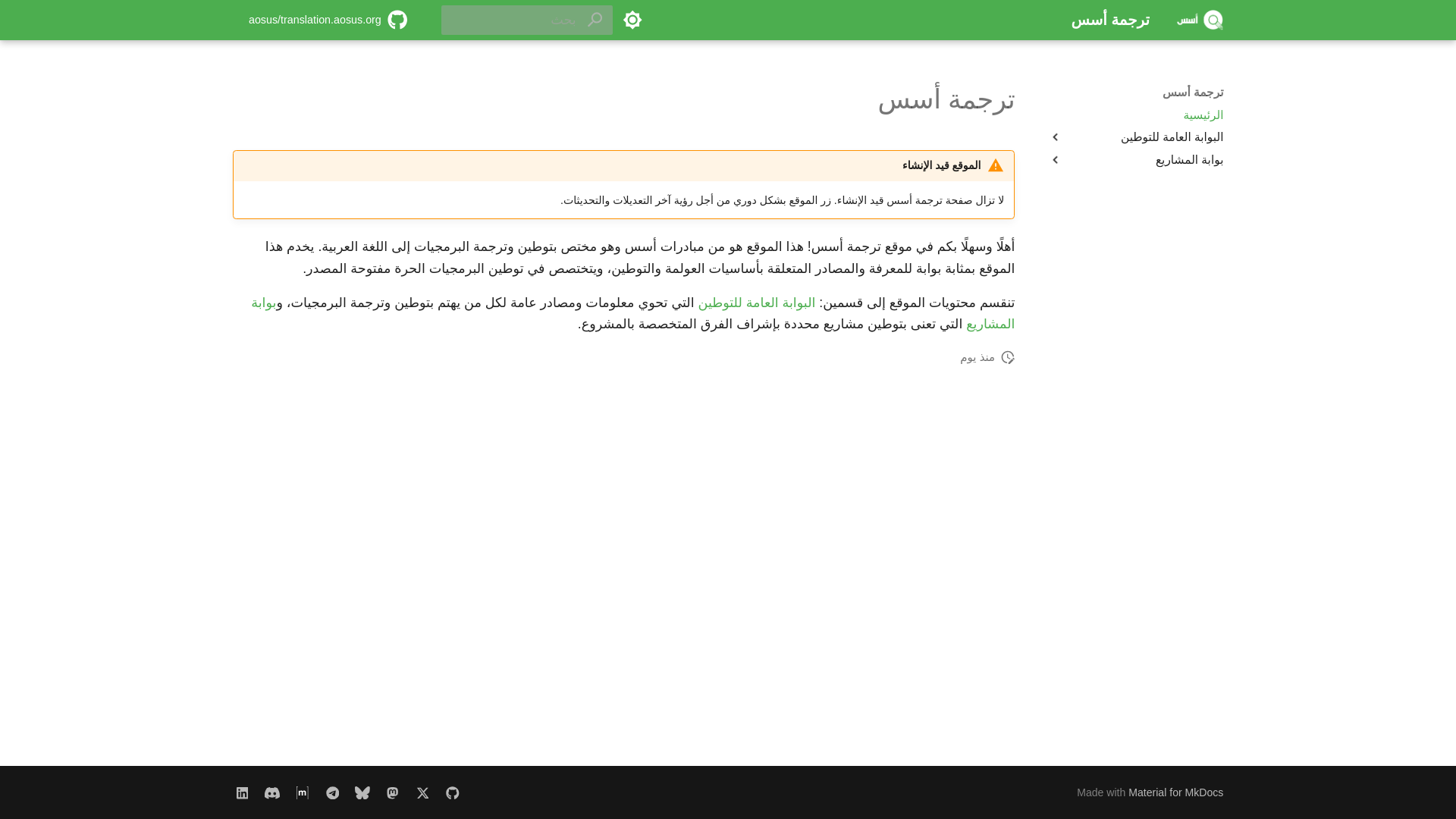Open the X (Twitter) footer icon

422,792
